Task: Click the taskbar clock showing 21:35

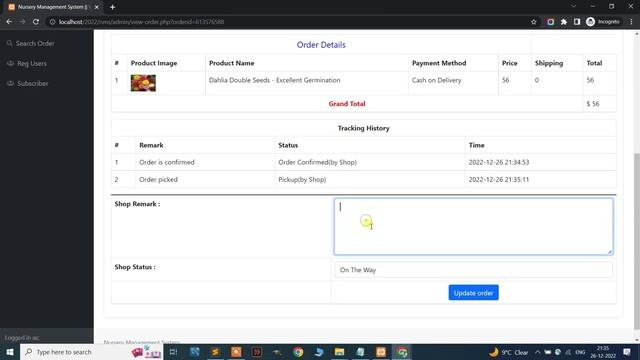Action: pyautogui.click(x=603, y=352)
